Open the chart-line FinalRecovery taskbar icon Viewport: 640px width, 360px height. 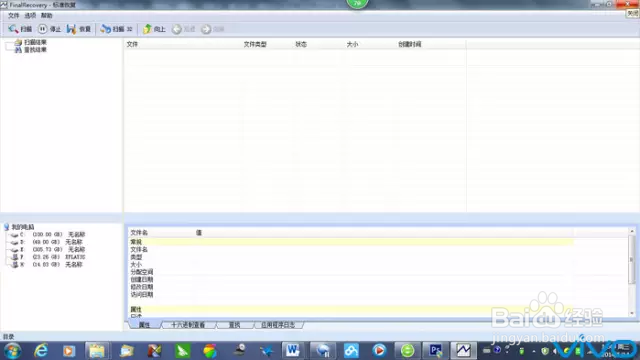click(x=463, y=350)
